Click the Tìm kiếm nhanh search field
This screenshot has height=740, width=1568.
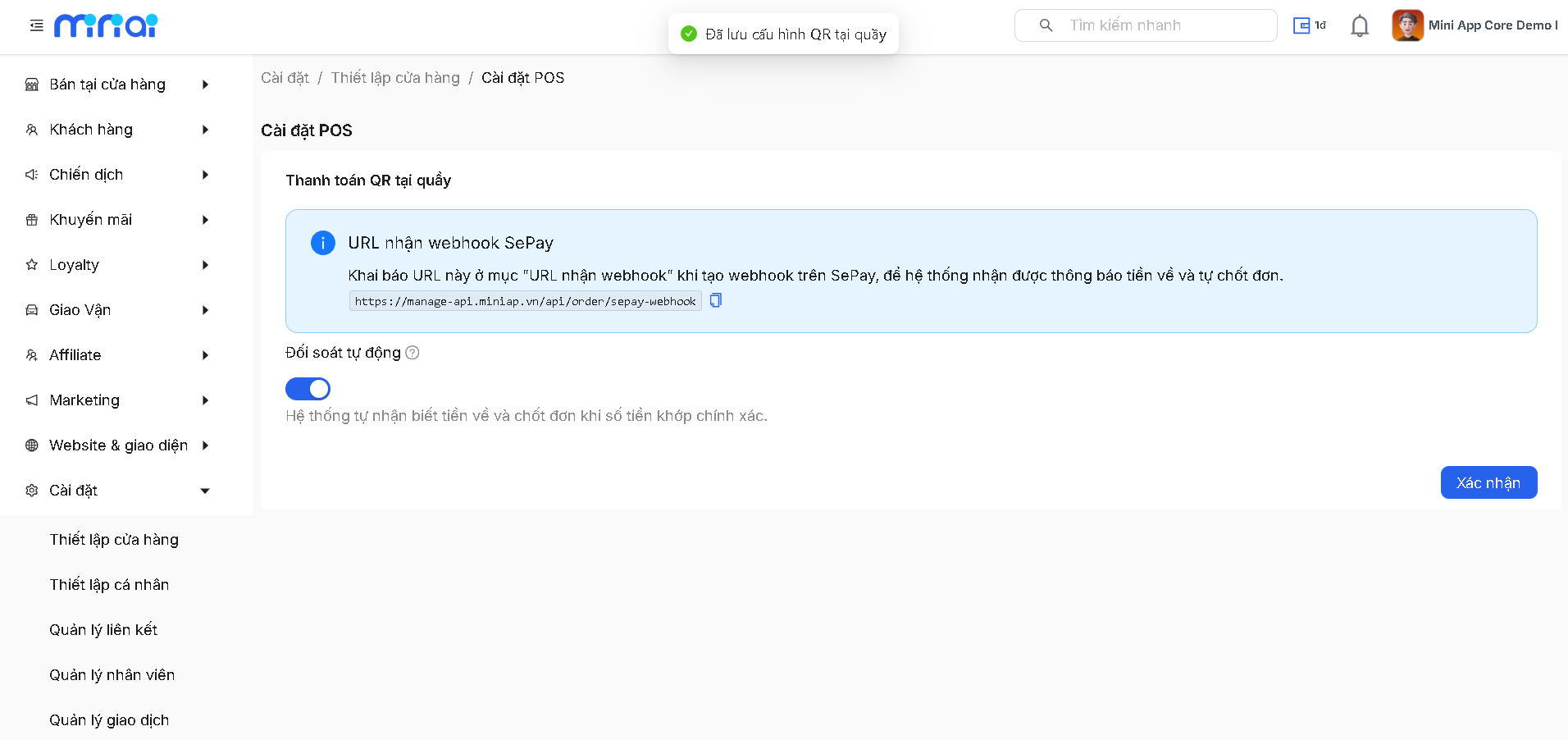pos(1146,25)
